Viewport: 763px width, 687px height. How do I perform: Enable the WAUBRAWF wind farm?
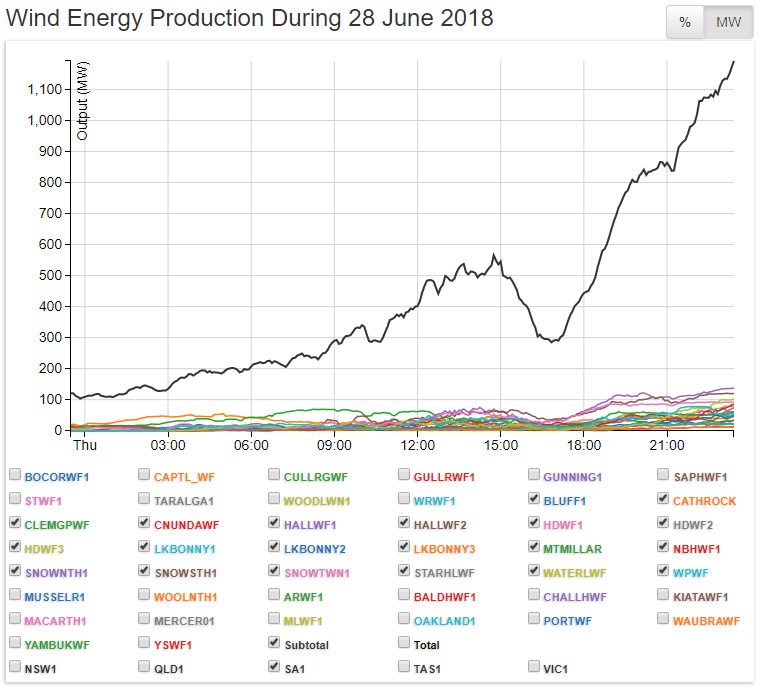coord(665,619)
